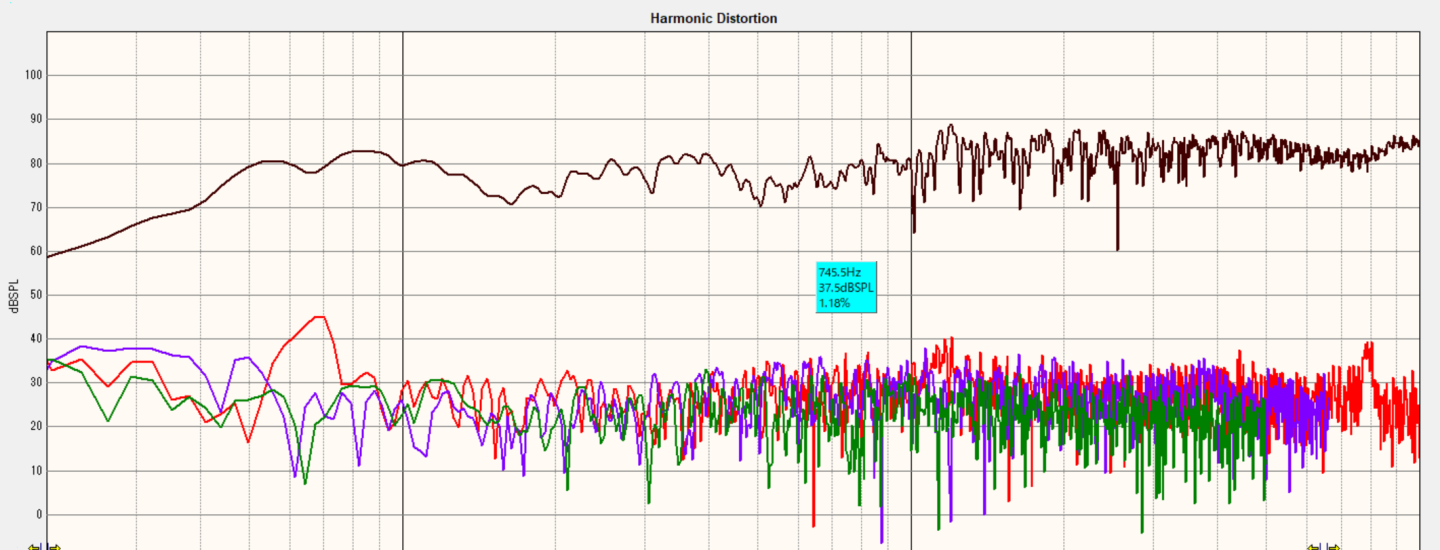The image size is (1440, 550).
Task: Click the 50 label on the vertical axis
Action: (36, 295)
